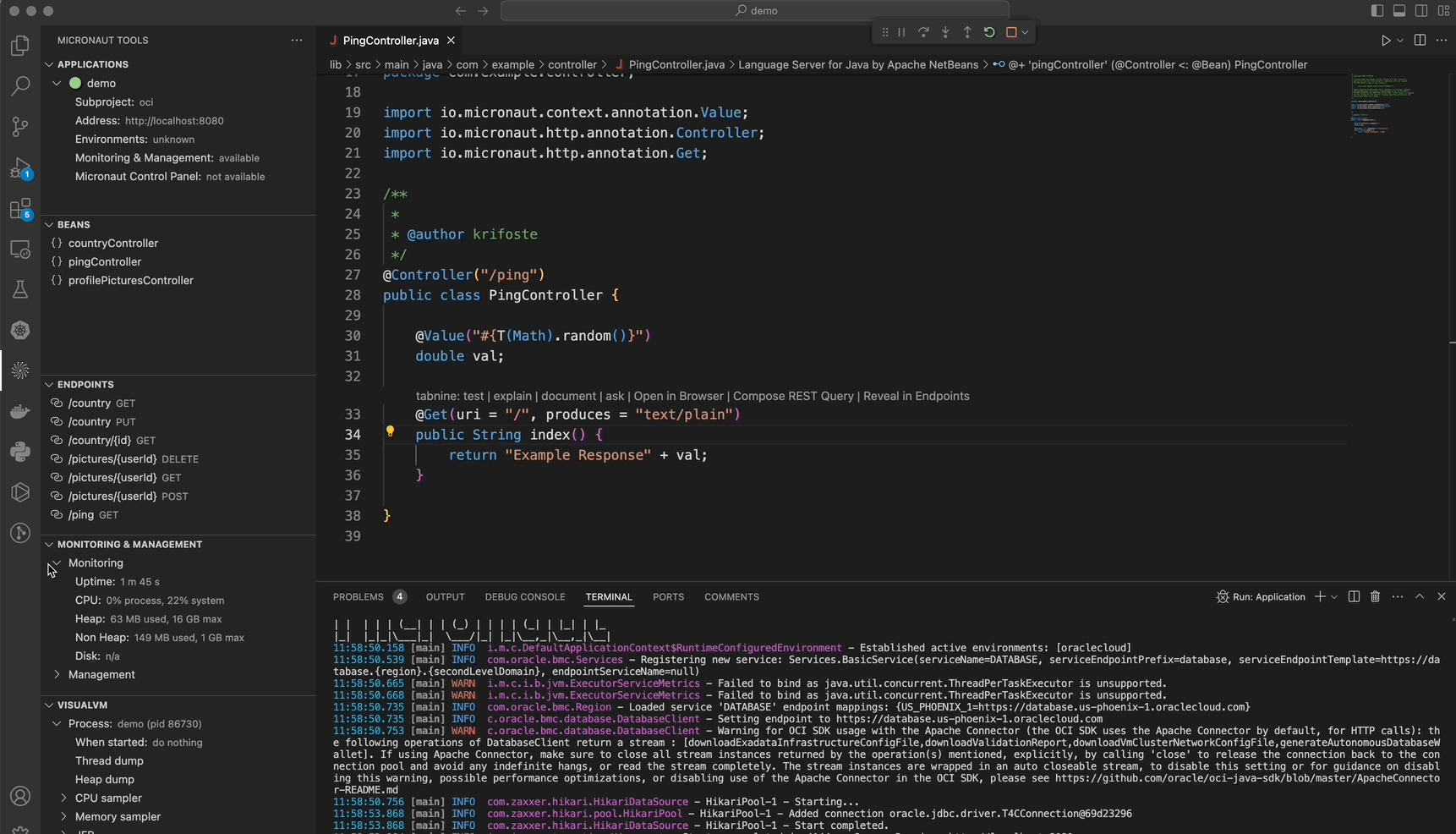The width and height of the screenshot is (1456, 834).
Task: Toggle the primary side bar visibility
Action: click(1377, 11)
